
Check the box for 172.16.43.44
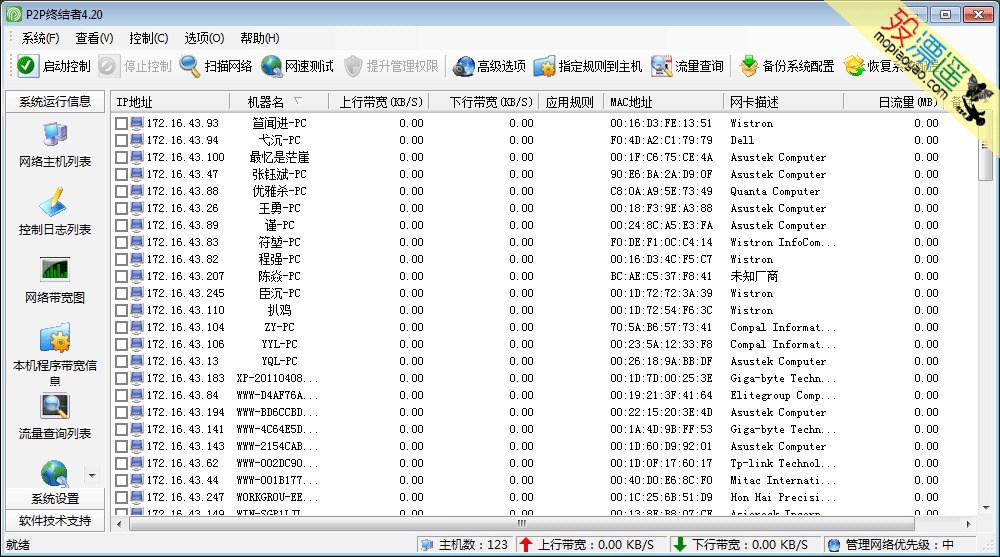[x=121, y=480]
